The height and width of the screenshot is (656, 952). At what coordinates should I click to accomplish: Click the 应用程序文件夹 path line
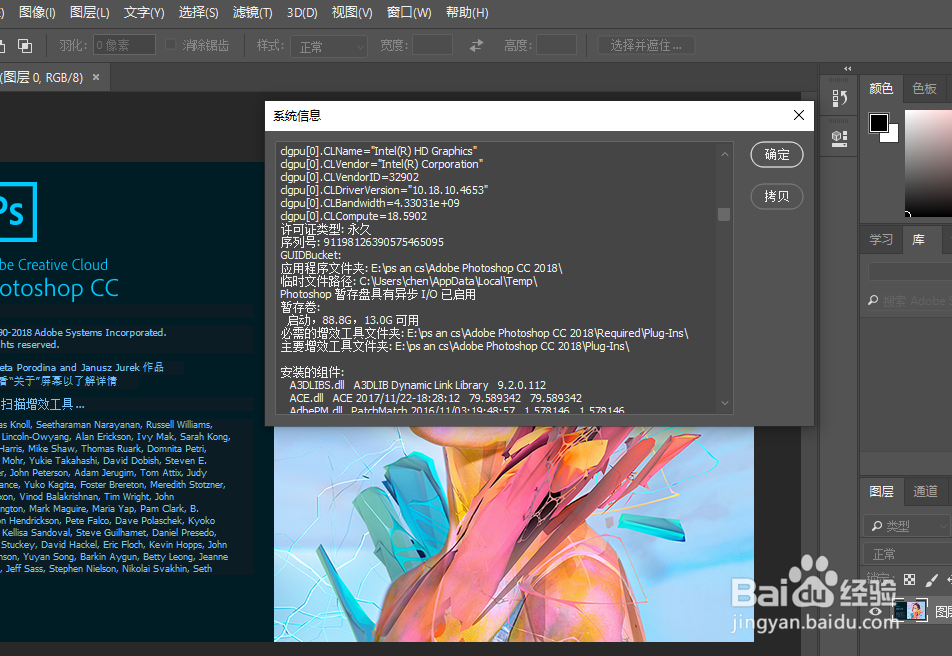pyautogui.click(x=421, y=268)
